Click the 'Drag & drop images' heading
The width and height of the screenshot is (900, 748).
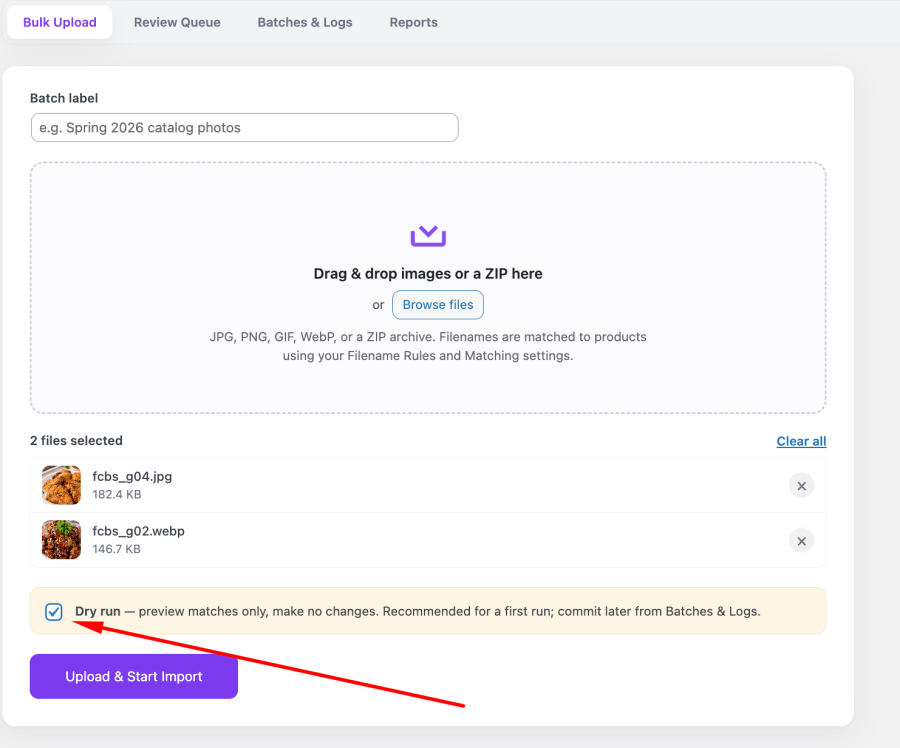point(428,274)
